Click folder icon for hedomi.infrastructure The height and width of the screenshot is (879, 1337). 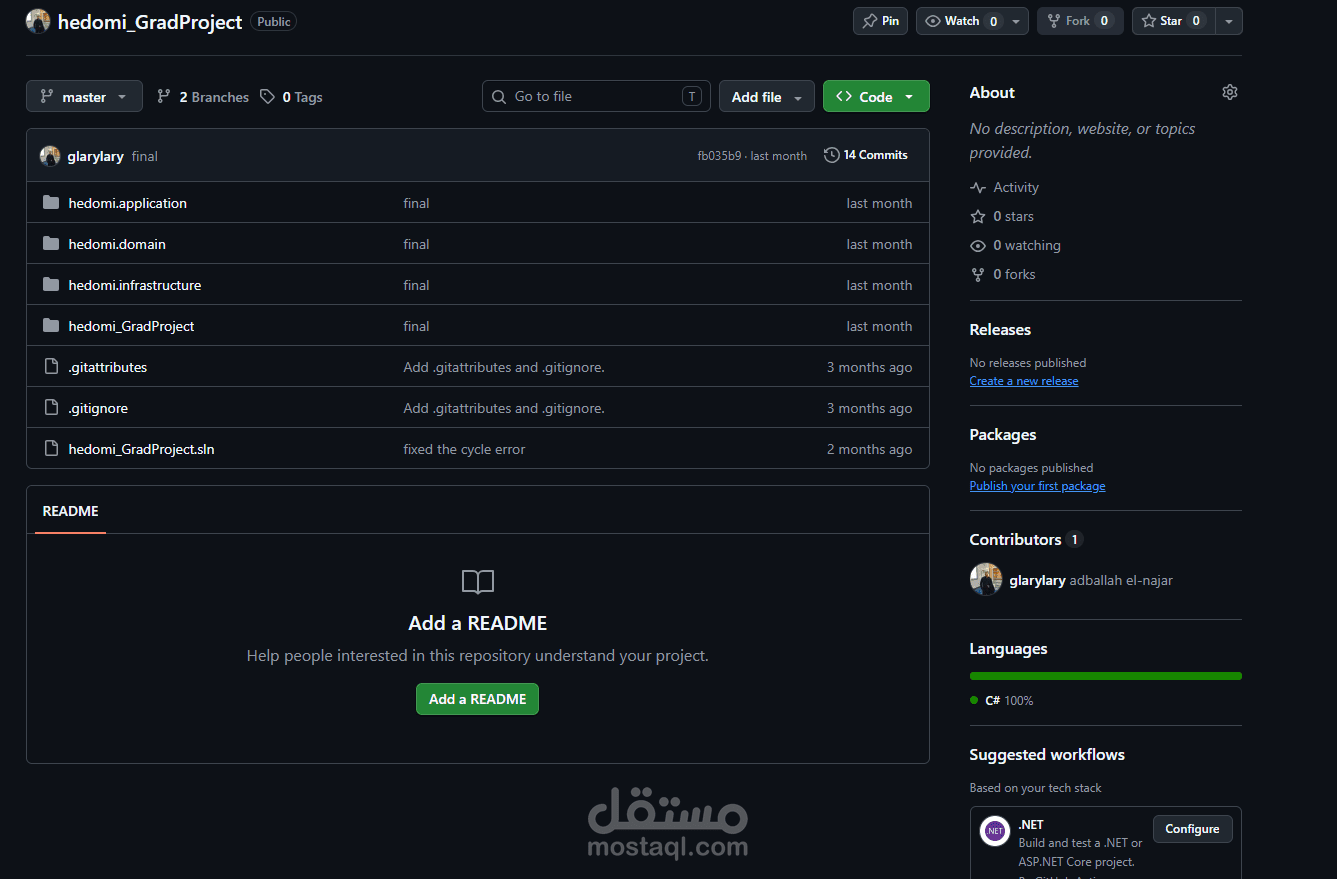point(51,285)
